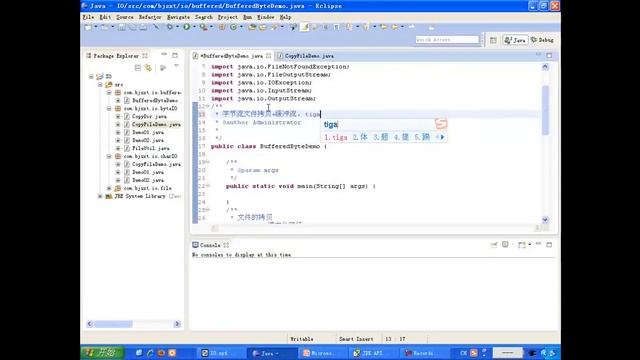Screen dimensions: 640x360
Task: Click the New file toolbar icon
Action: [88, 27]
